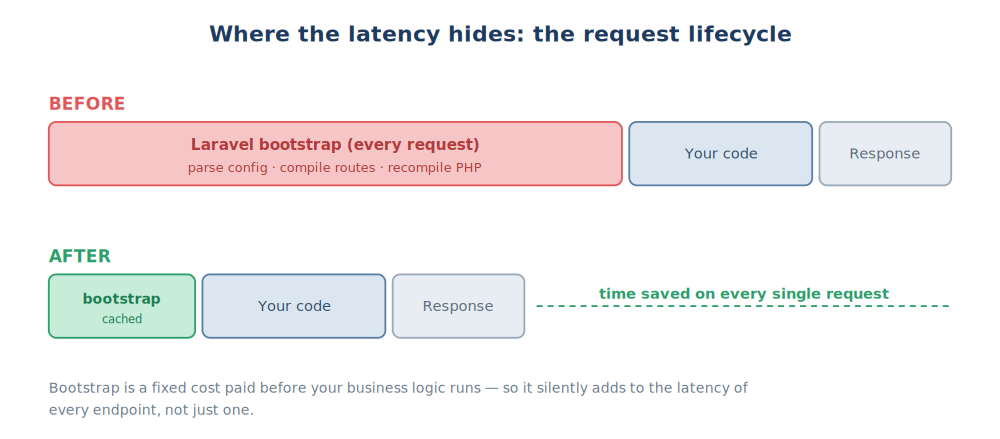Click the 'cached' caption in green box

point(122,318)
